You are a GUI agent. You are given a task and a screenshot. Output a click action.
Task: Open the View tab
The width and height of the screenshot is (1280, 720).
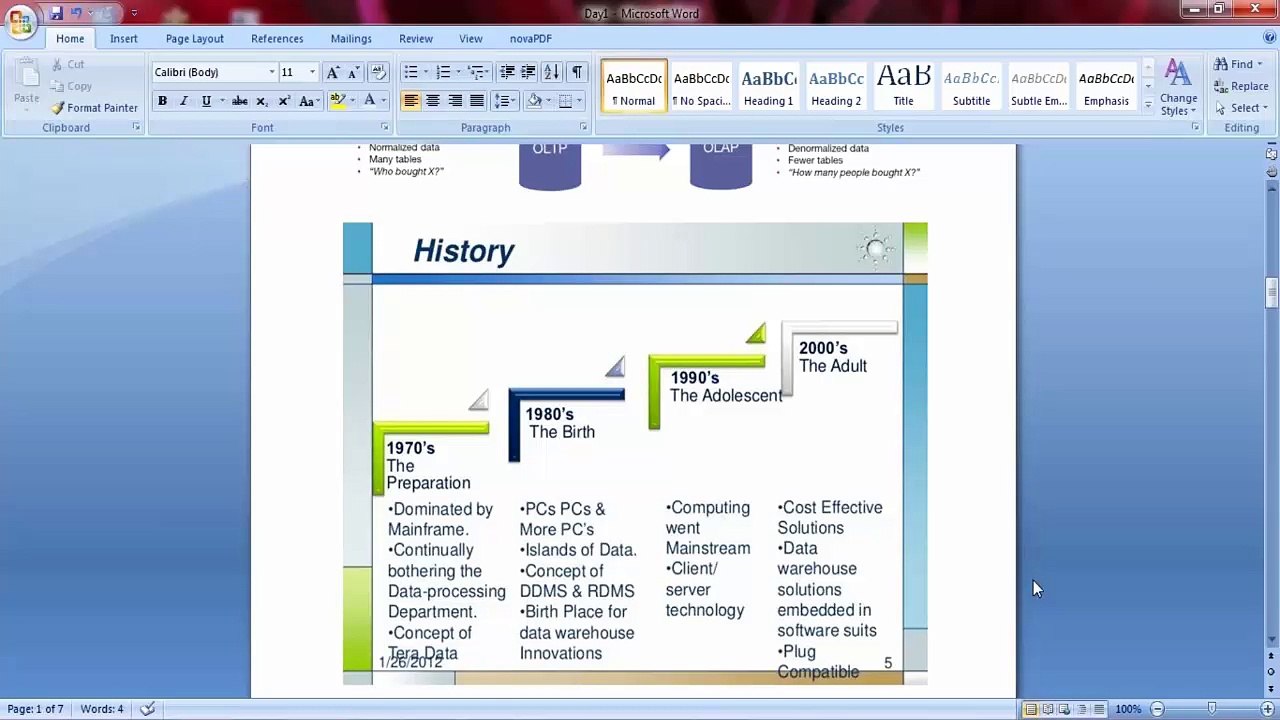pyautogui.click(x=471, y=39)
